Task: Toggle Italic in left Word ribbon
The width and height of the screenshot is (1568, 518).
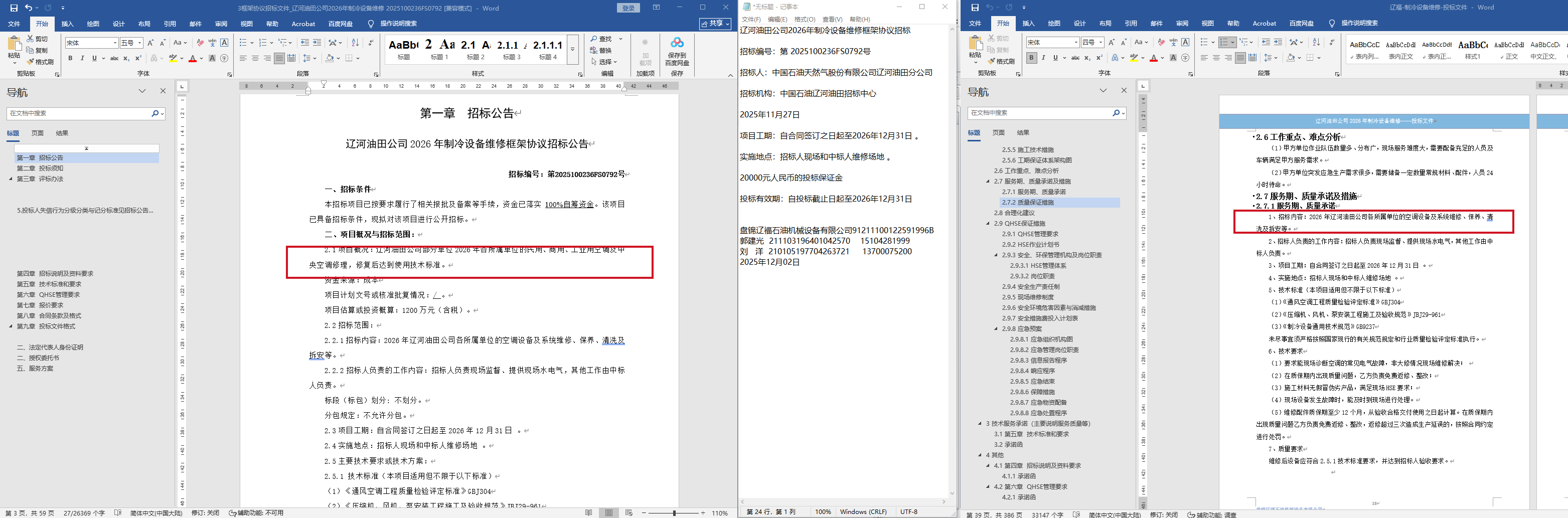Action: pyautogui.click(x=82, y=59)
